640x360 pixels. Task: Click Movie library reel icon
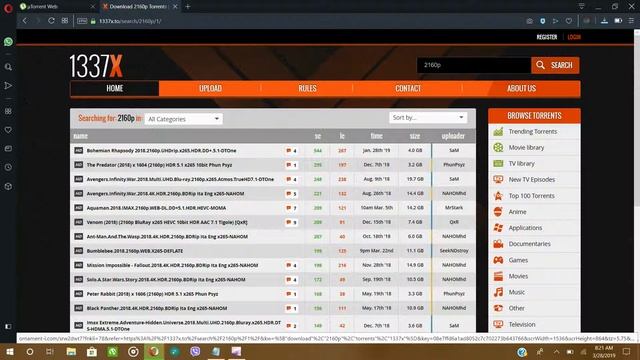tap(498, 147)
